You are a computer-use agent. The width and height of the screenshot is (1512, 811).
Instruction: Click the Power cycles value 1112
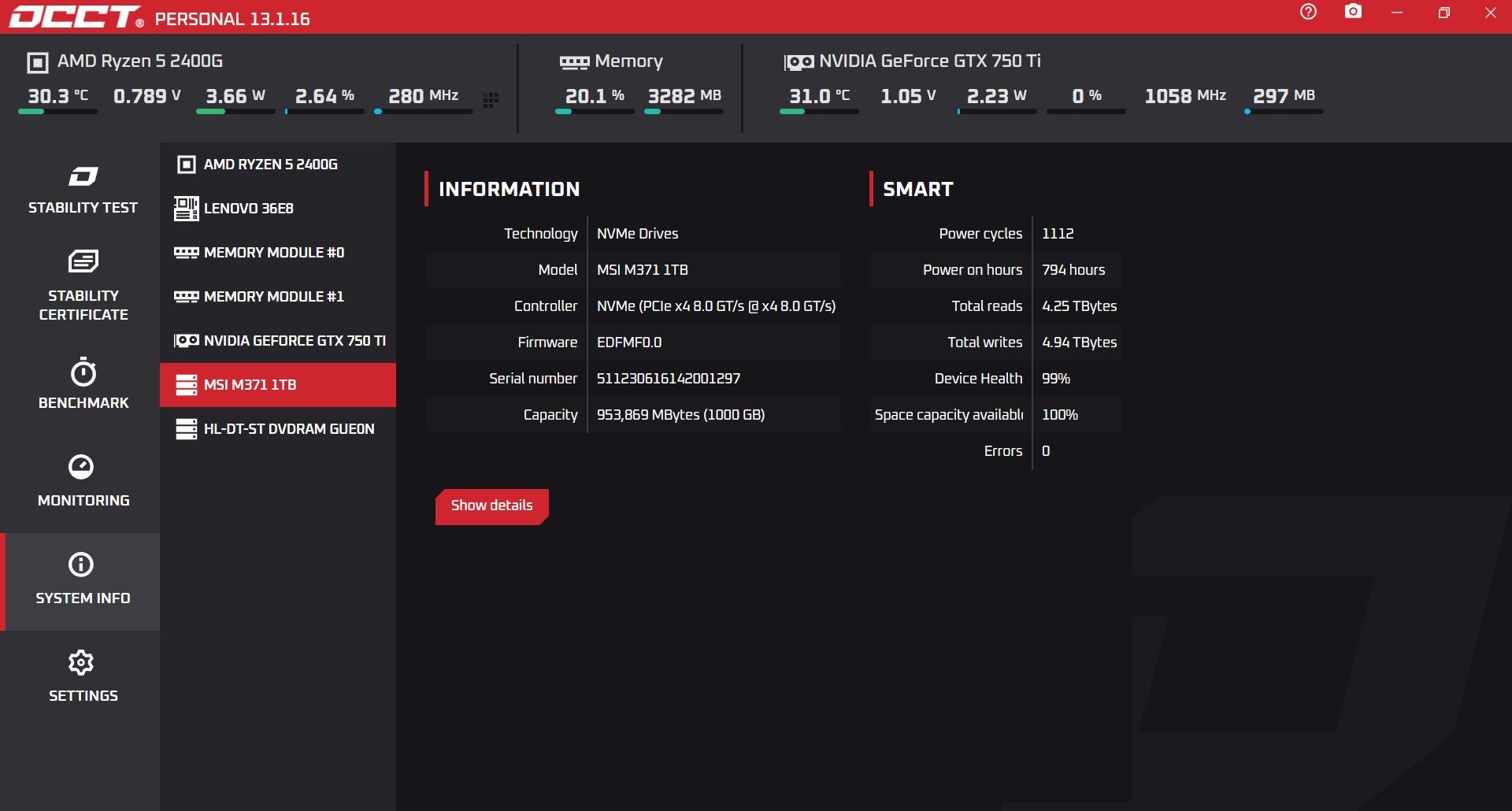1058,234
